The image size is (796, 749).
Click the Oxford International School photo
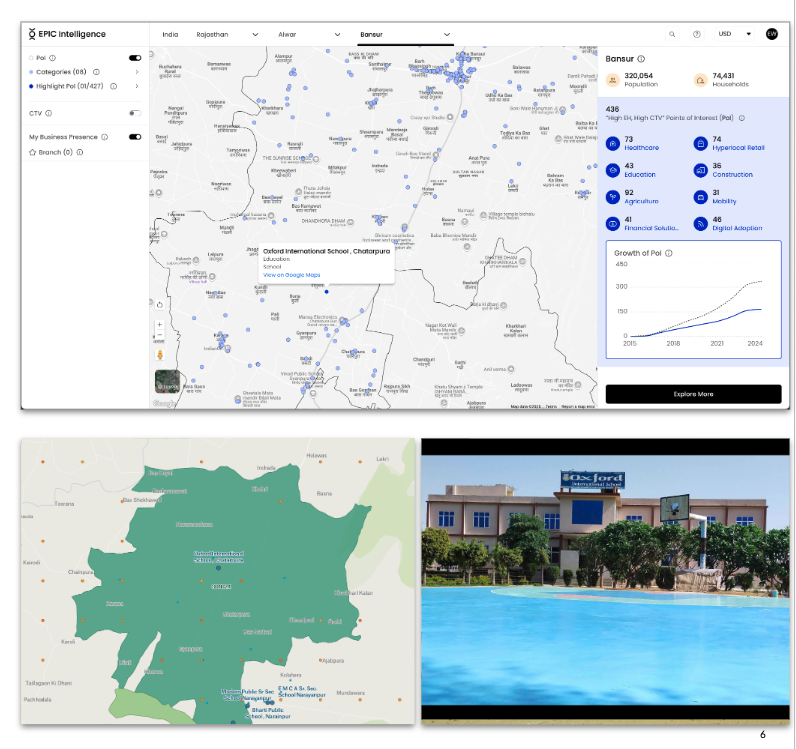[605, 581]
